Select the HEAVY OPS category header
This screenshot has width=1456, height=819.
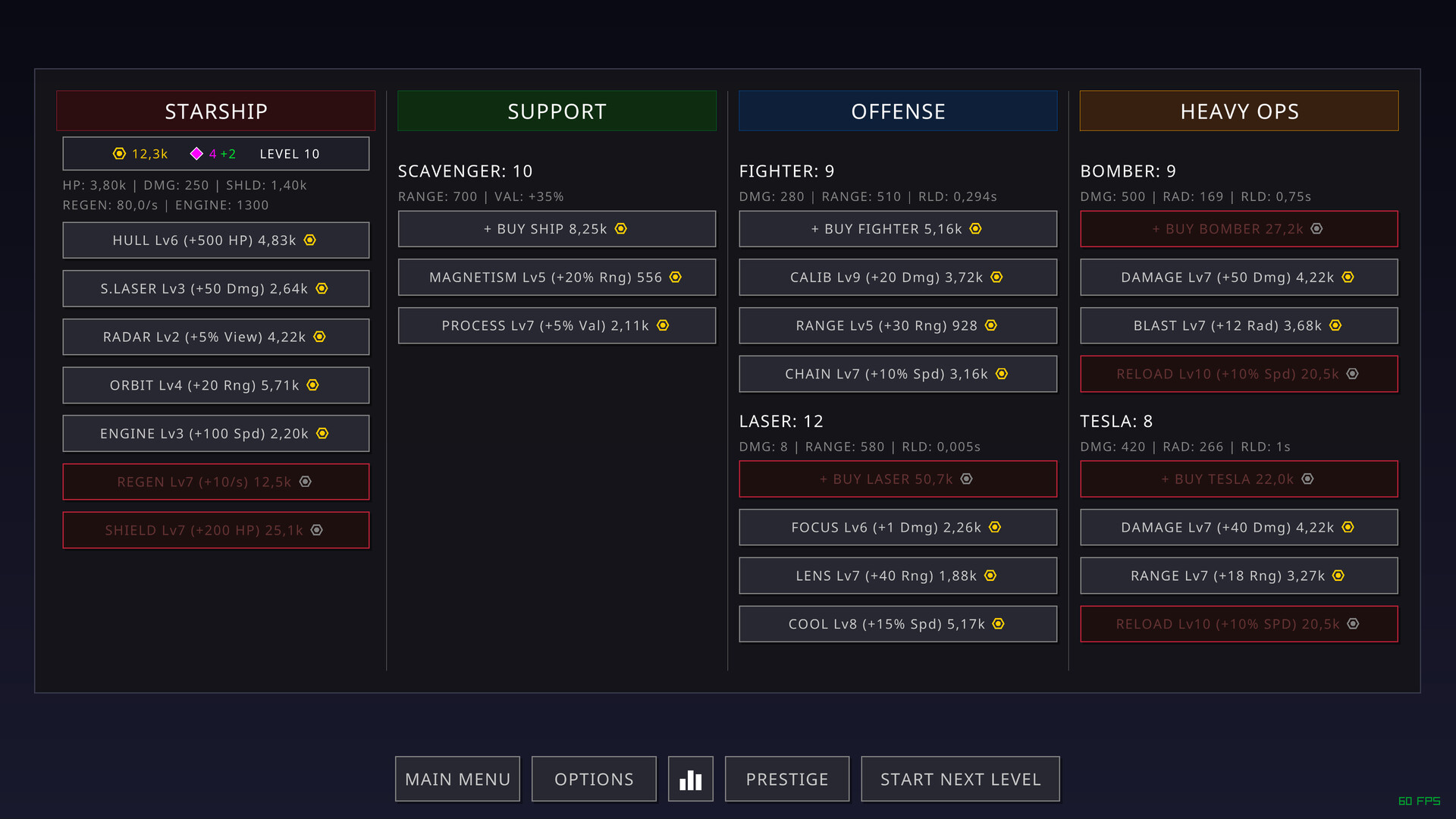click(x=1239, y=111)
